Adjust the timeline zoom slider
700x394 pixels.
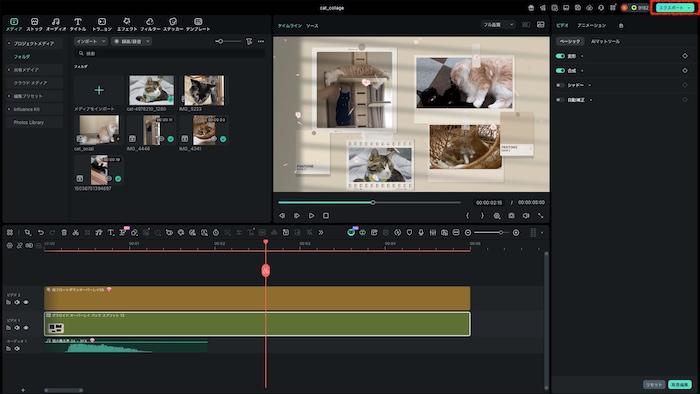[492, 232]
